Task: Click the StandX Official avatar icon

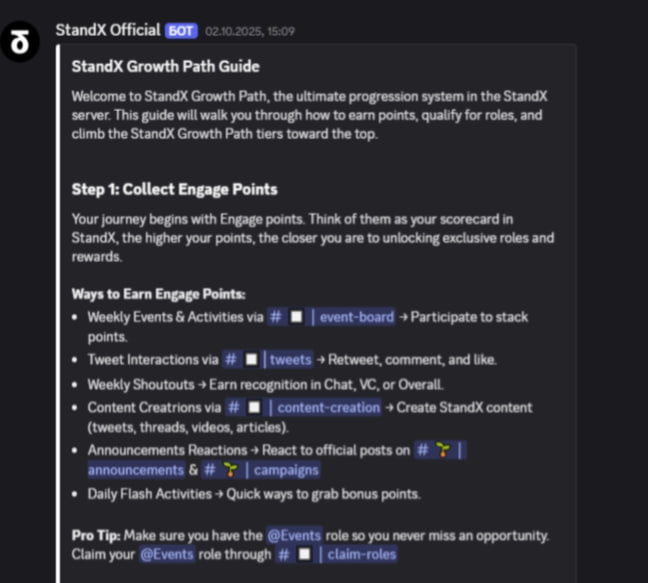Action: (x=19, y=42)
